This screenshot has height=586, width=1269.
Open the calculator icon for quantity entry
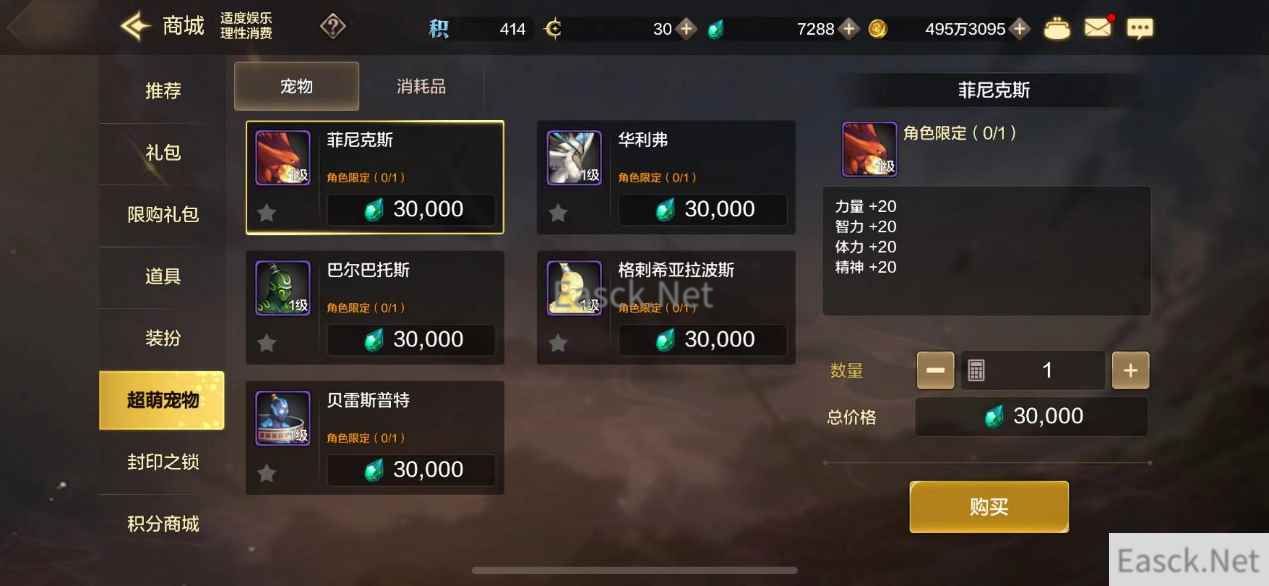pyautogui.click(x=976, y=370)
